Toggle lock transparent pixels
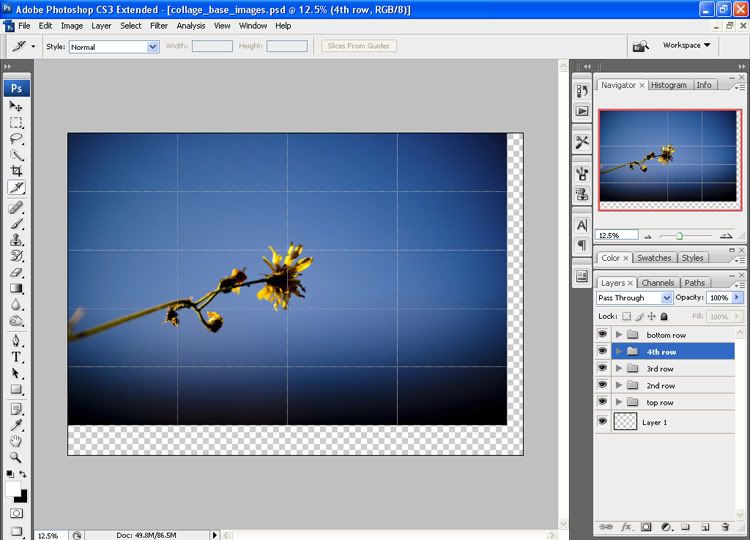This screenshot has width=750, height=540. coord(626,316)
